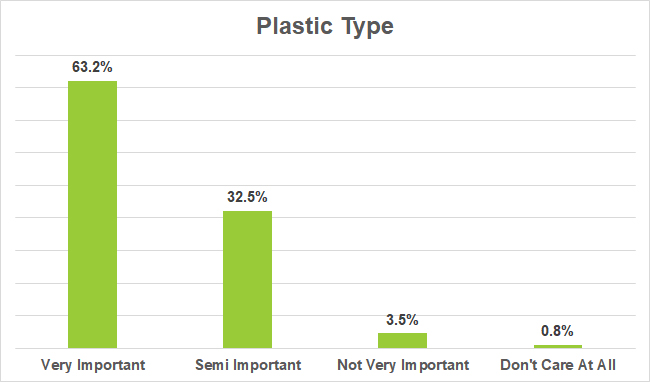Click the Don't Care At All bar

558,347
